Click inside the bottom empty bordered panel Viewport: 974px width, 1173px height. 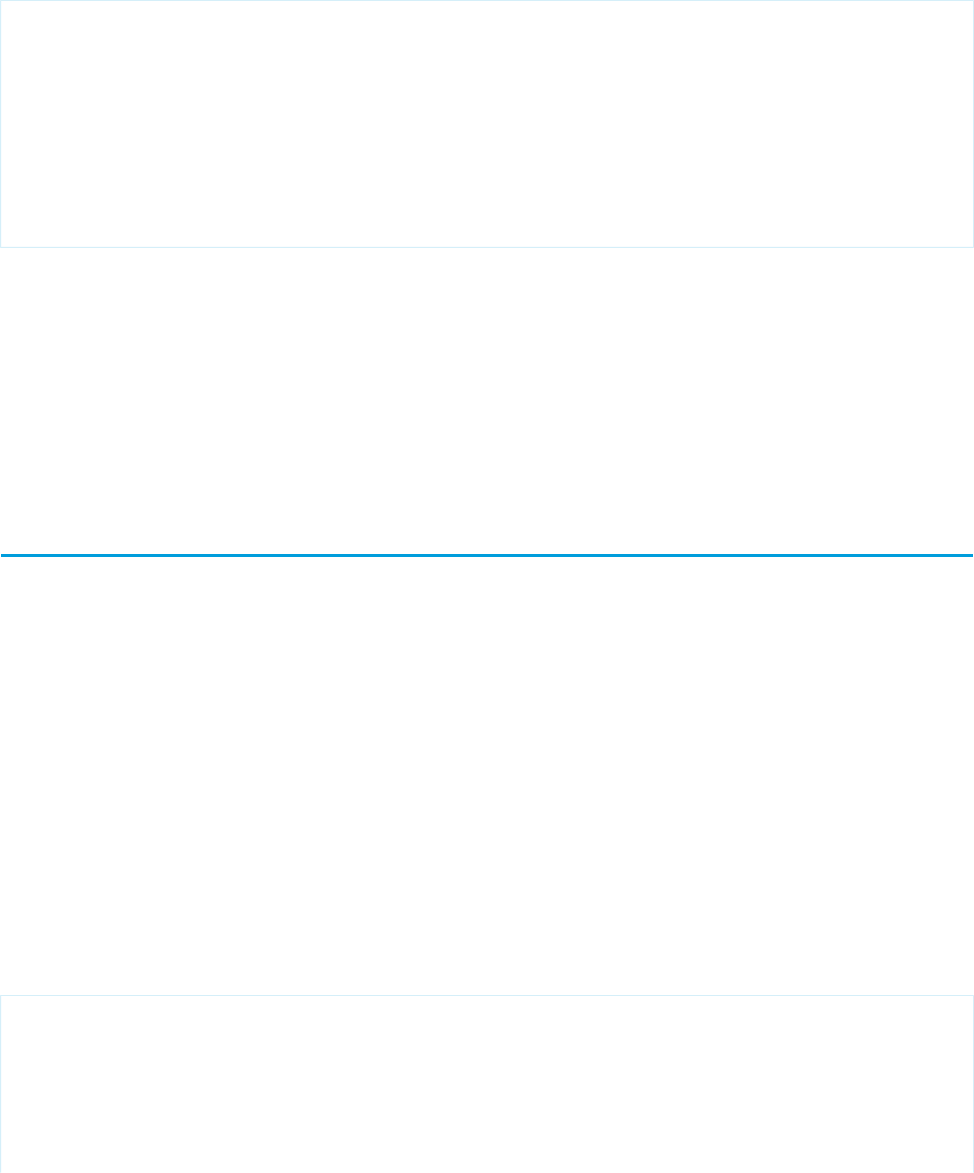486,1084
